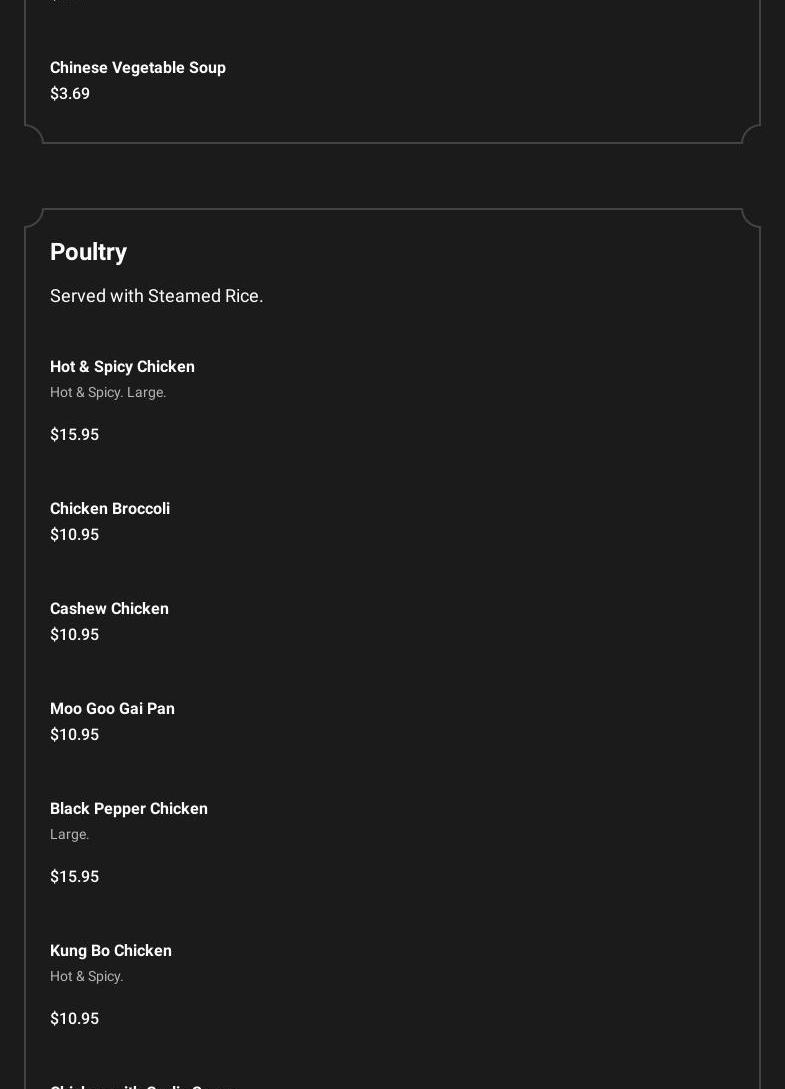
Task: Click the Kung Bo Chicken $10.95 price
Action: click(74, 1018)
